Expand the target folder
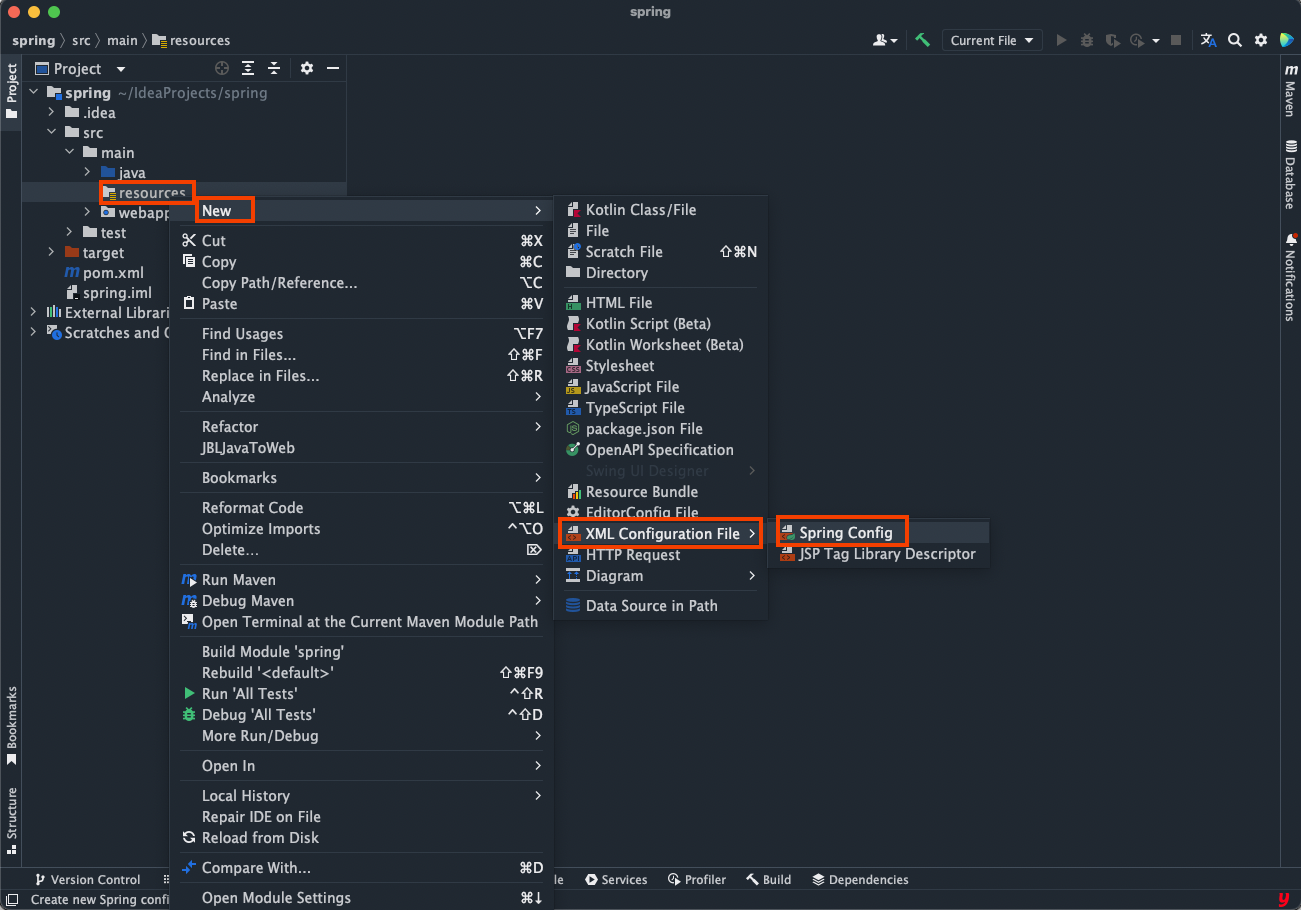The width and height of the screenshot is (1301, 910). pyautogui.click(x=51, y=252)
